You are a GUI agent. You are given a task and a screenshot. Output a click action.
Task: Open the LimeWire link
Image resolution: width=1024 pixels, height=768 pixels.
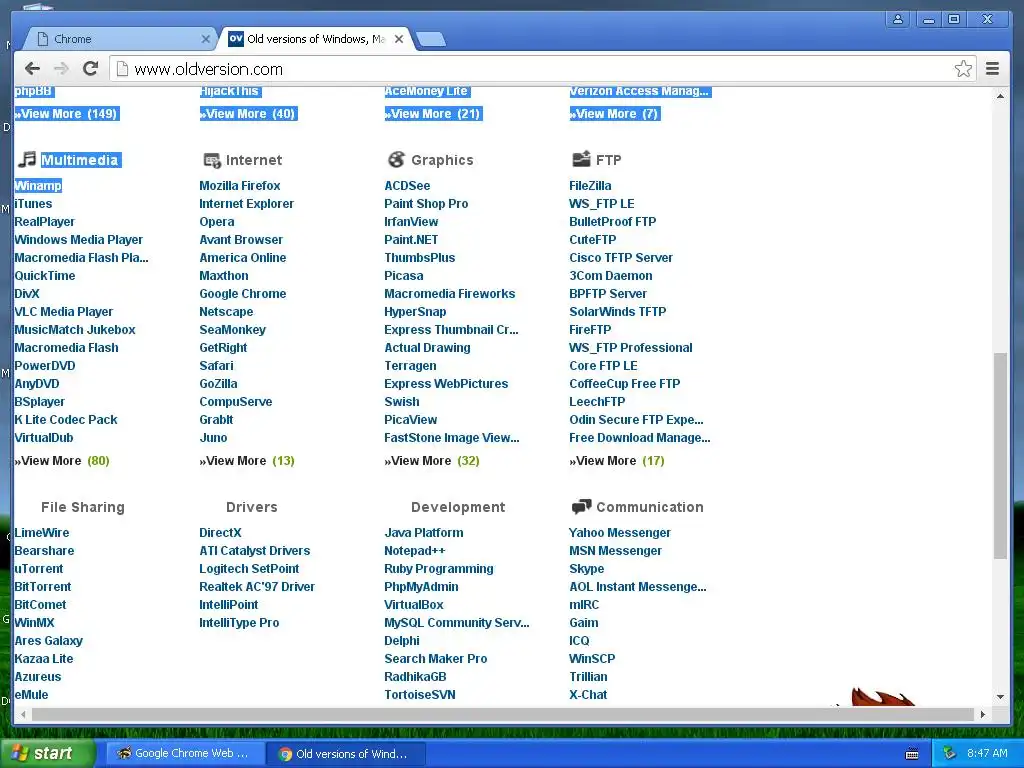click(x=41, y=533)
